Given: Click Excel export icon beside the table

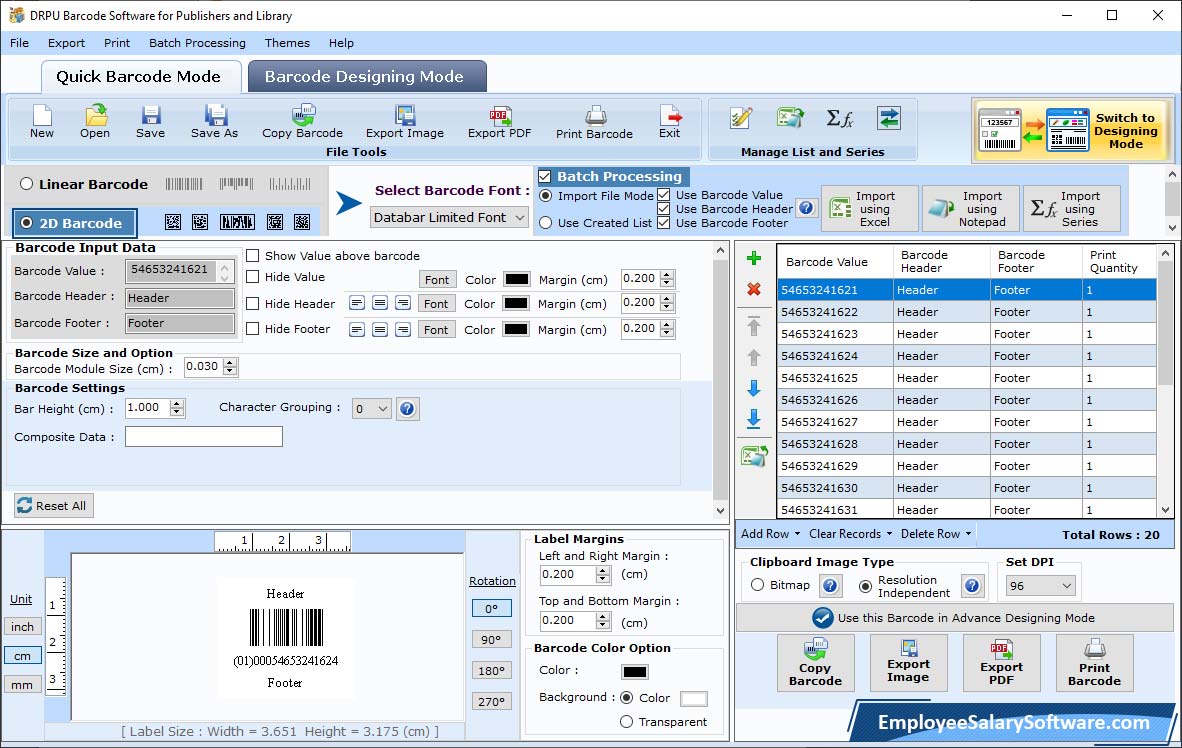Looking at the screenshot, I should coord(754,455).
